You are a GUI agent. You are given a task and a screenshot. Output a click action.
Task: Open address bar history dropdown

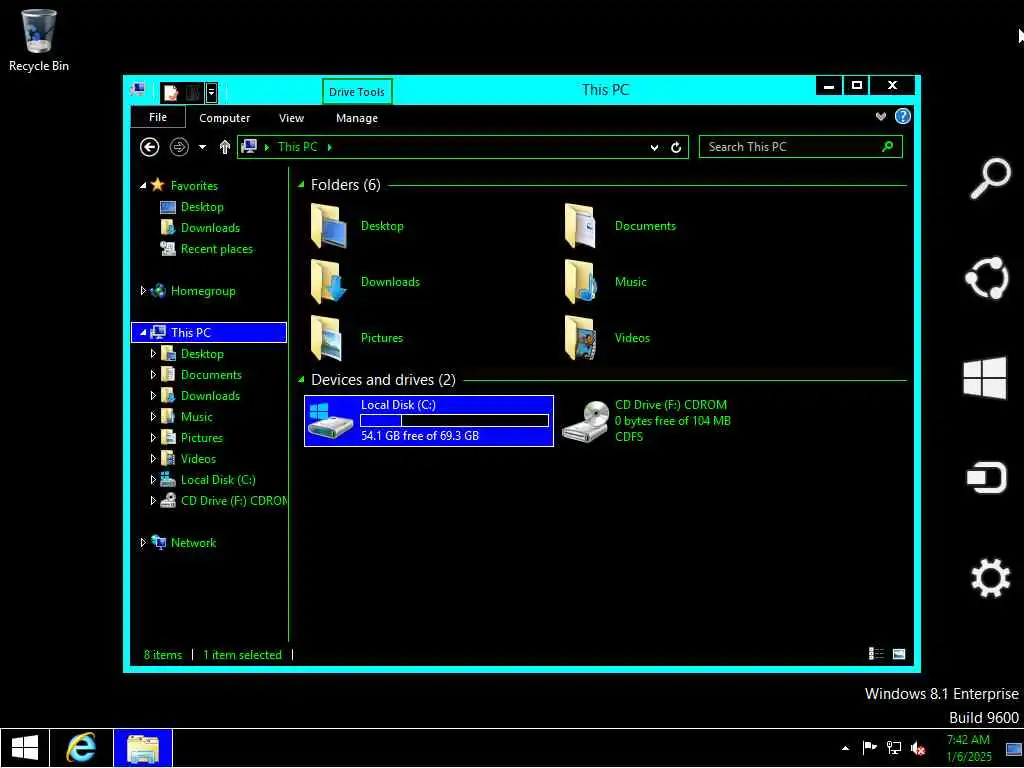click(x=654, y=148)
